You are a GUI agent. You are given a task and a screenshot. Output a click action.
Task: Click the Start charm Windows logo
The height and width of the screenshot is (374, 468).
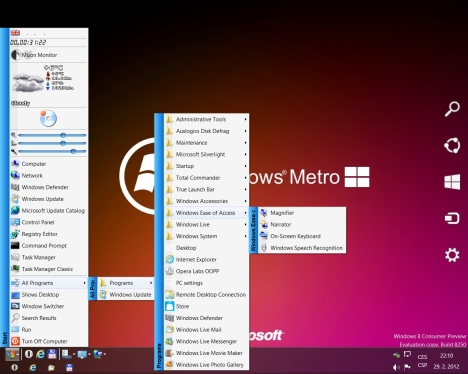click(452, 182)
